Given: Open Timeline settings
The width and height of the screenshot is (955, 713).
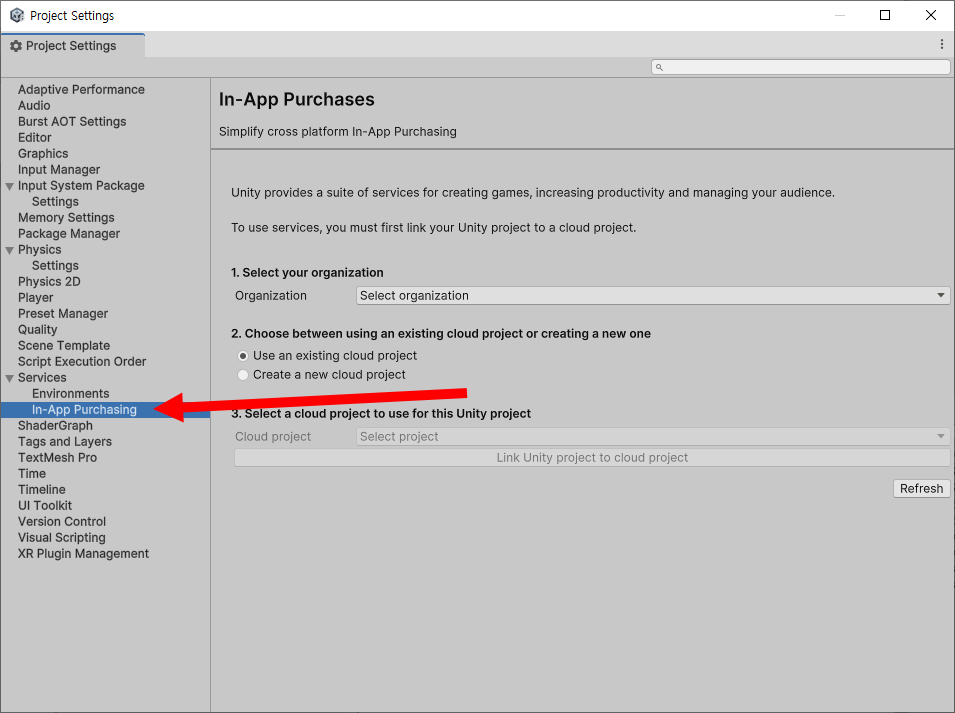Looking at the screenshot, I should (x=41, y=490).
